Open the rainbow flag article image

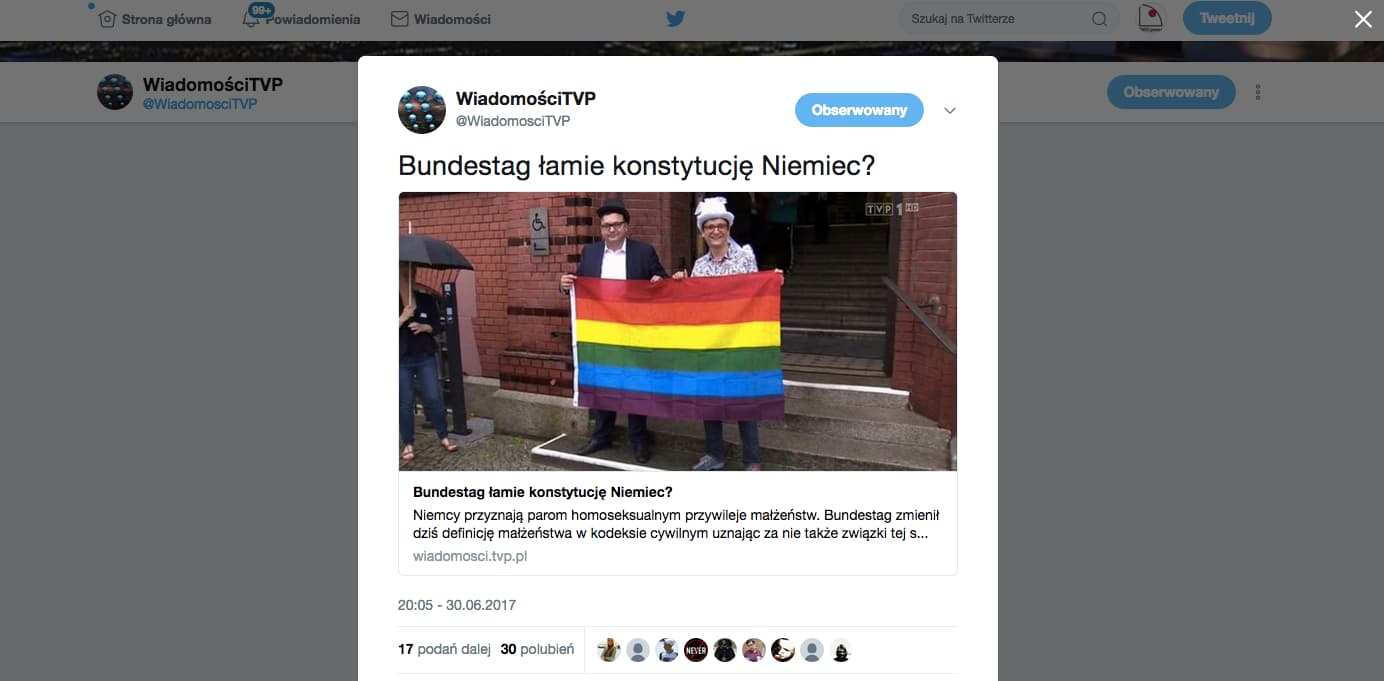pyautogui.click(x=678, y=331)
